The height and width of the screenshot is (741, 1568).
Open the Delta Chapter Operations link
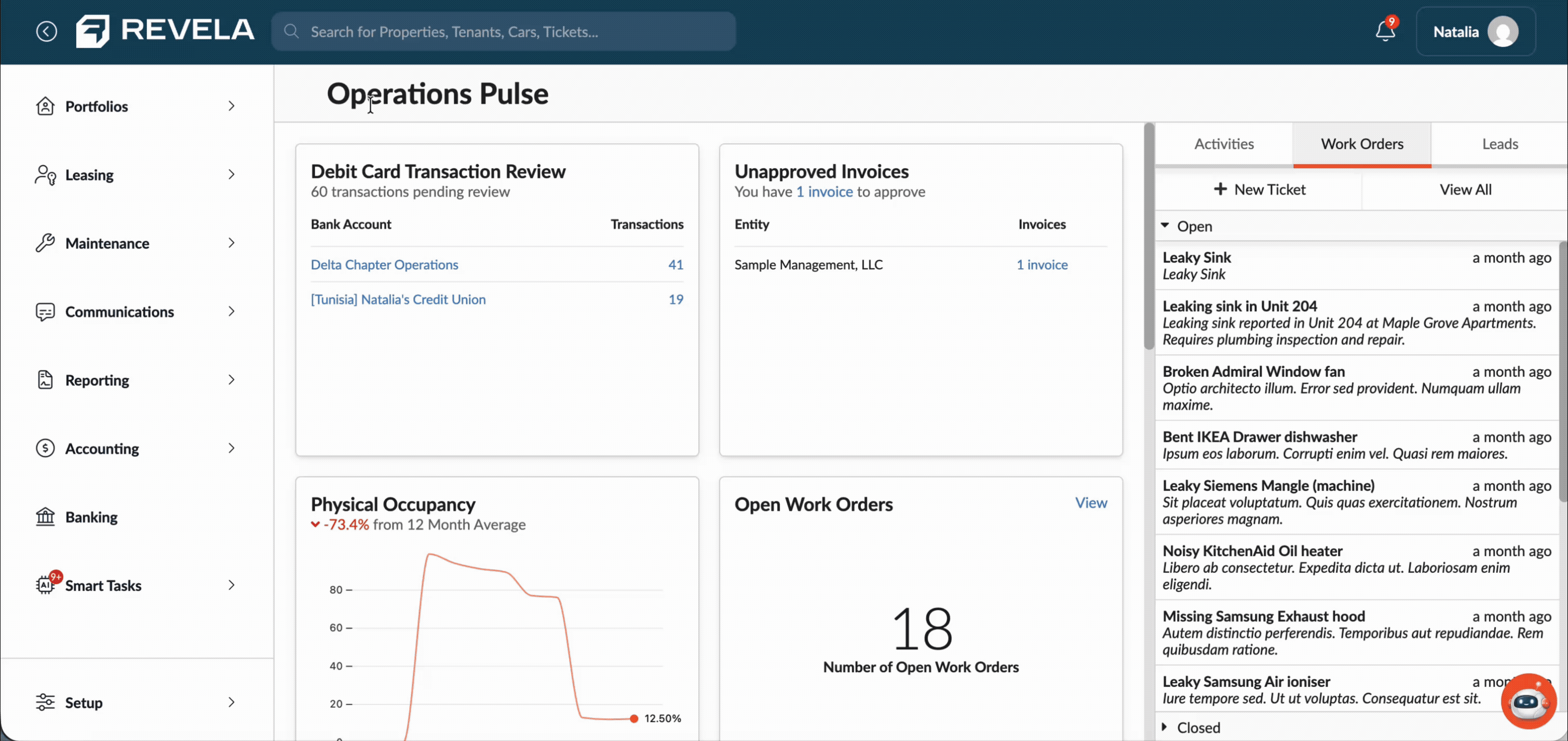pos(384,265)
